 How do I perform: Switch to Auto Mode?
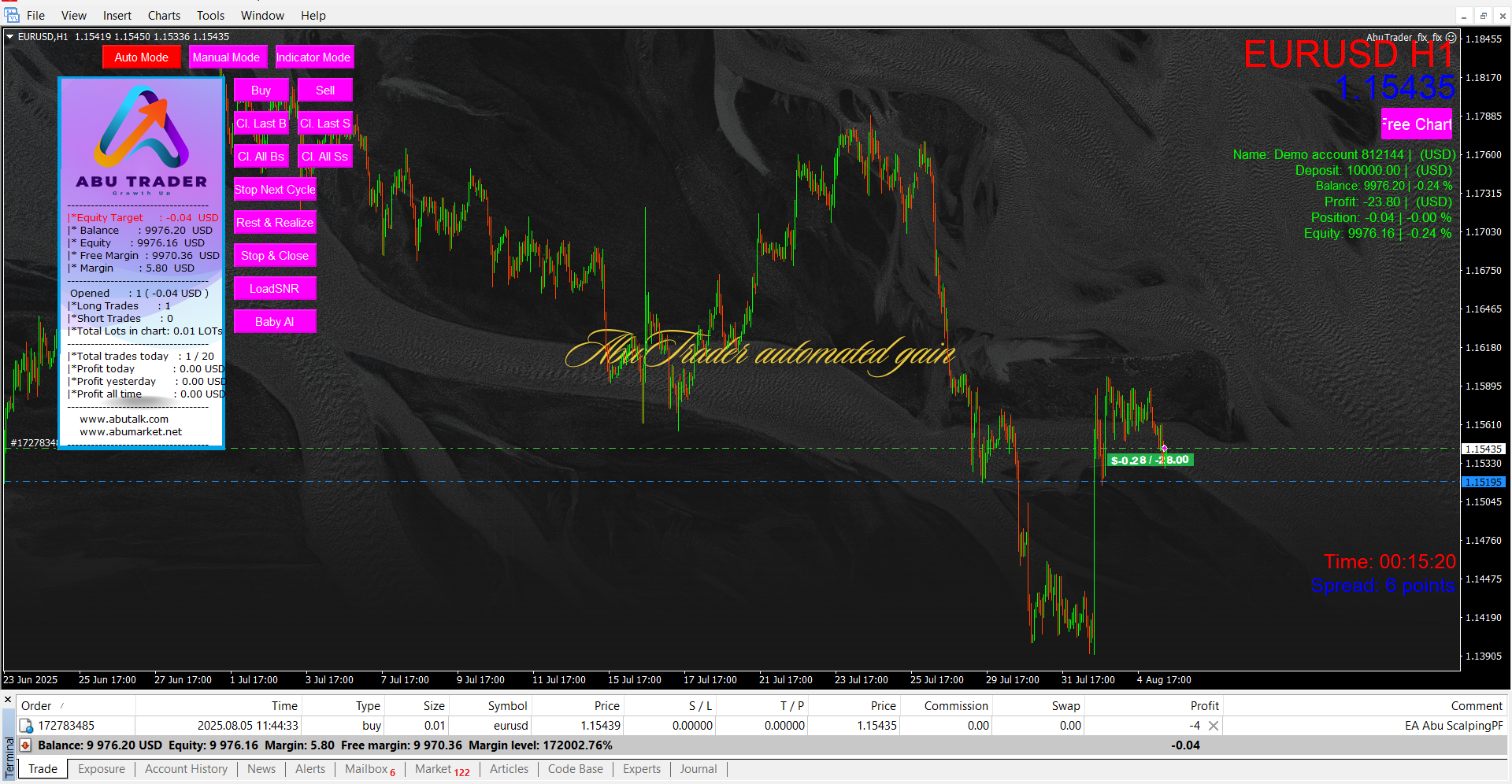[x=141, y=57]
